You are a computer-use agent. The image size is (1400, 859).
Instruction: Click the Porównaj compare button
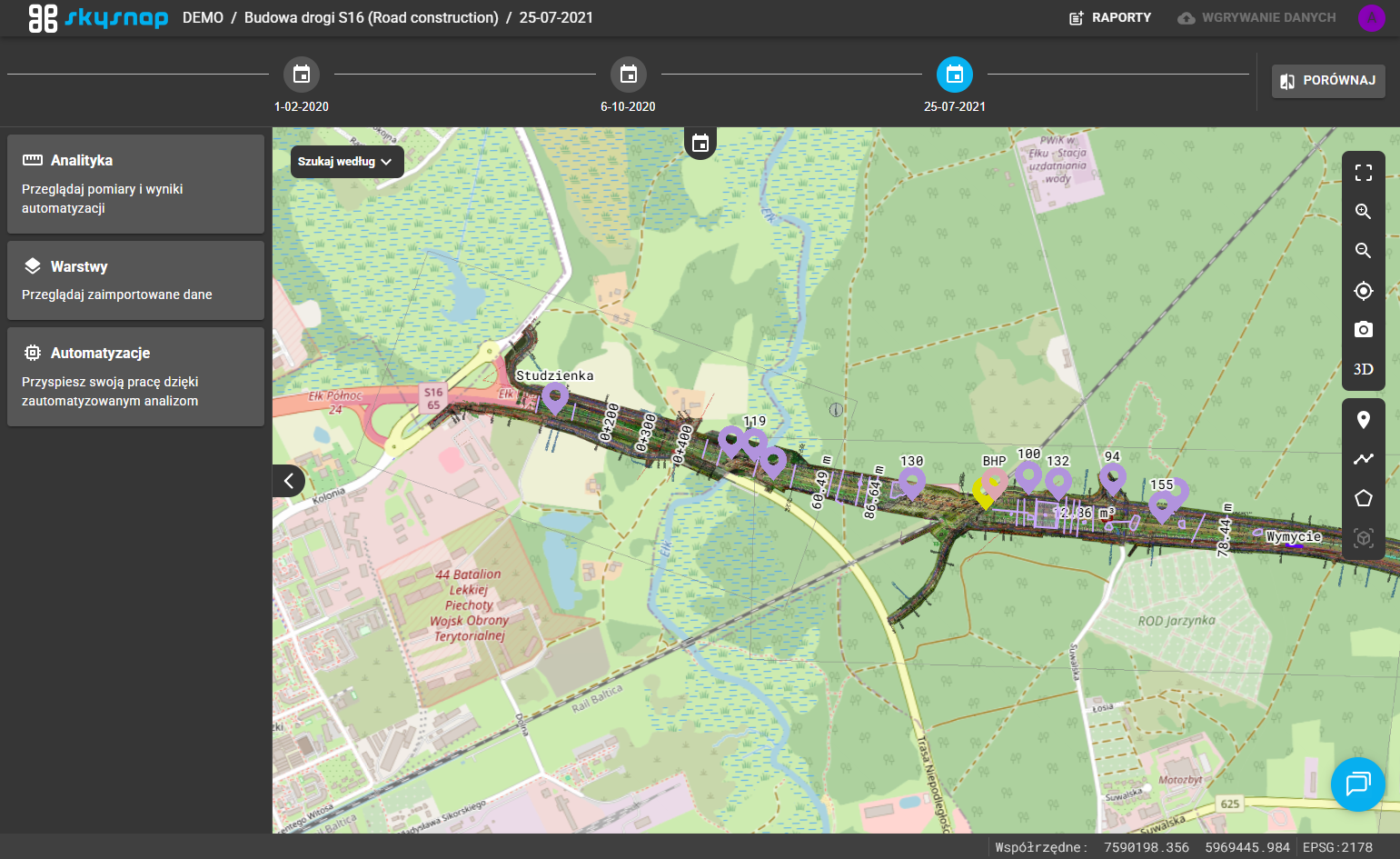[1328, 81]
